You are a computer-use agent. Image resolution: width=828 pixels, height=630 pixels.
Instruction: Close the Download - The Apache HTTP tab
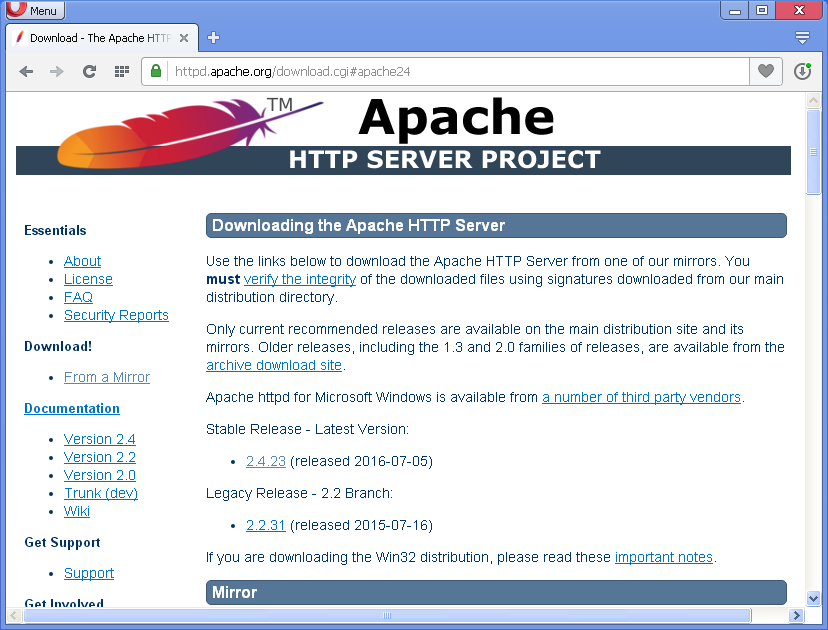(x=184, y=38)
